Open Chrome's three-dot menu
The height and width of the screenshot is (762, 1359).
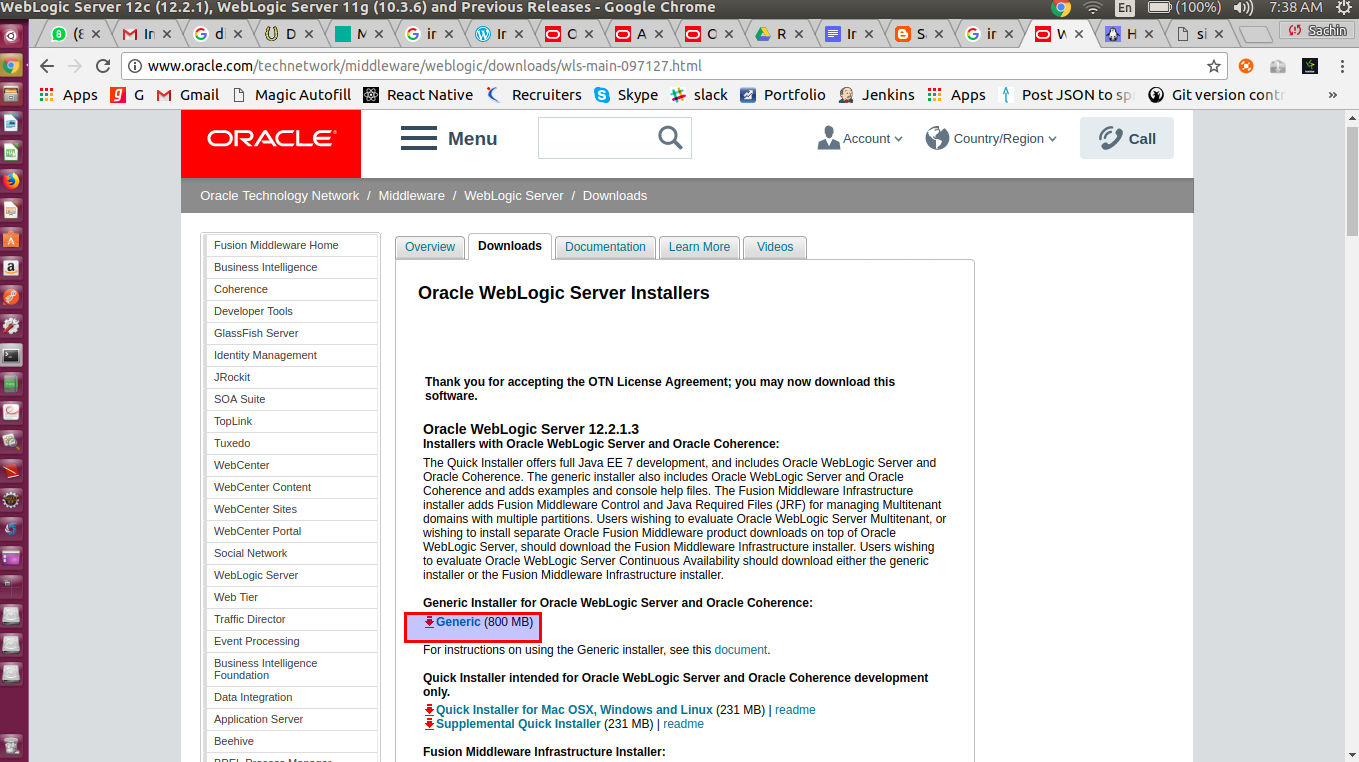tap(1340, 67)
